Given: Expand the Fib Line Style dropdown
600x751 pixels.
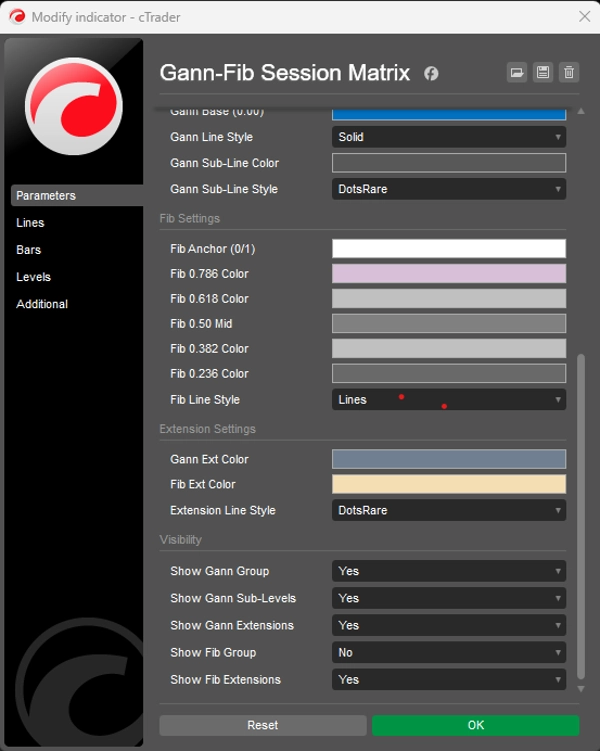Looking at the screenshot, I should (448, 400).
